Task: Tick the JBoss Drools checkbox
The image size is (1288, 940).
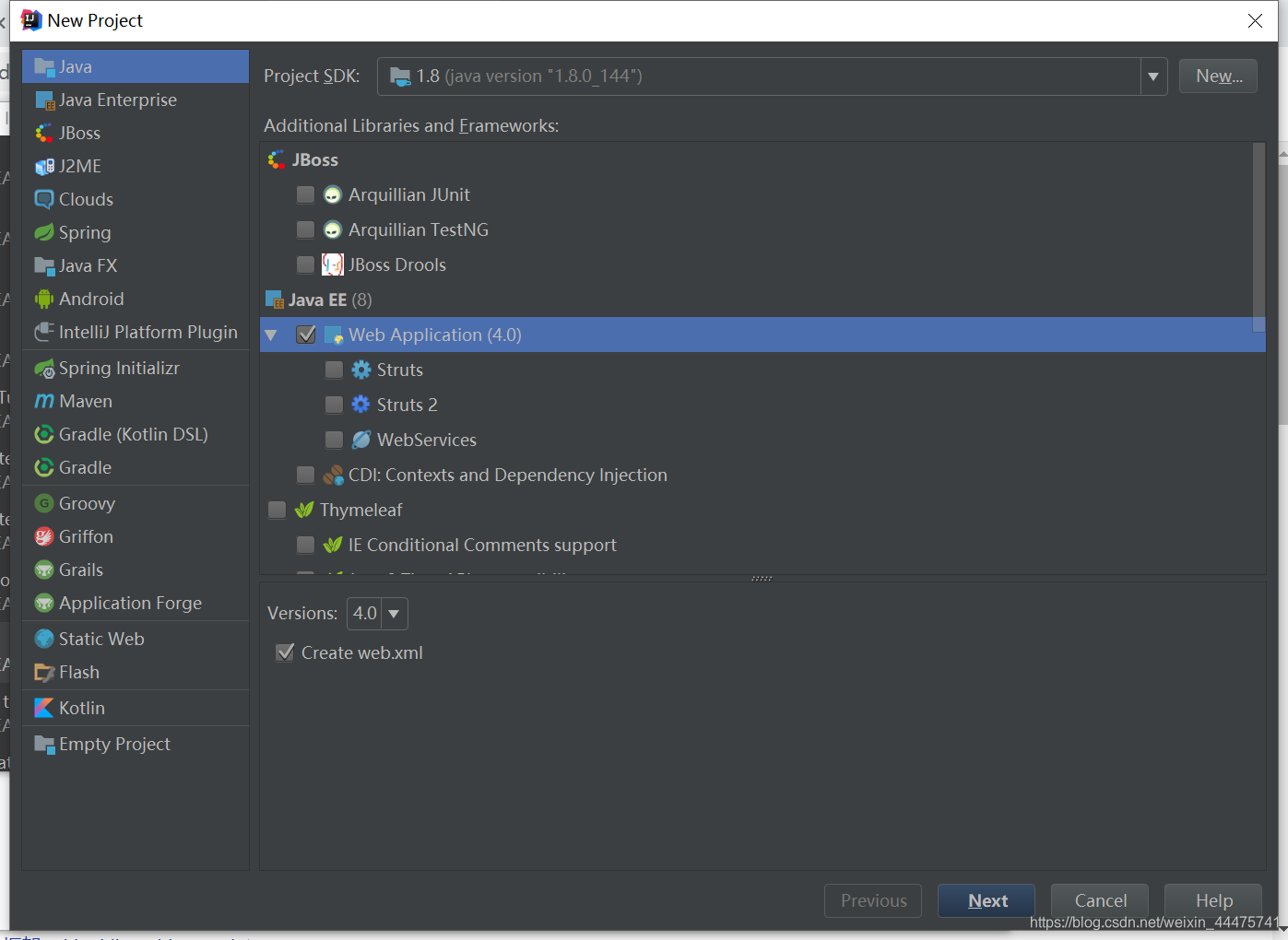Action: point(305,265)
